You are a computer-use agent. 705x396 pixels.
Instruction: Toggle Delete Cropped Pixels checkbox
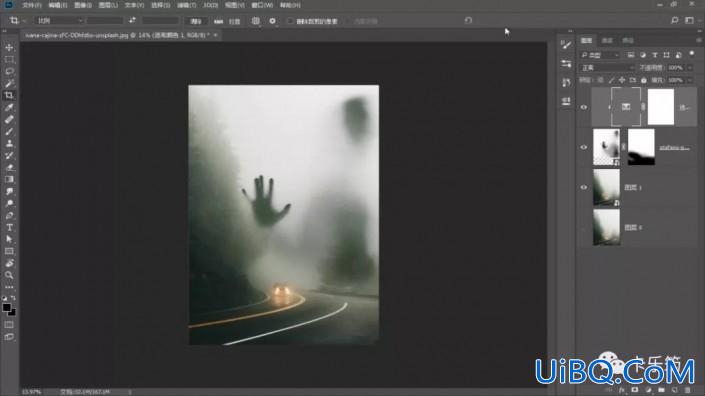290,21
